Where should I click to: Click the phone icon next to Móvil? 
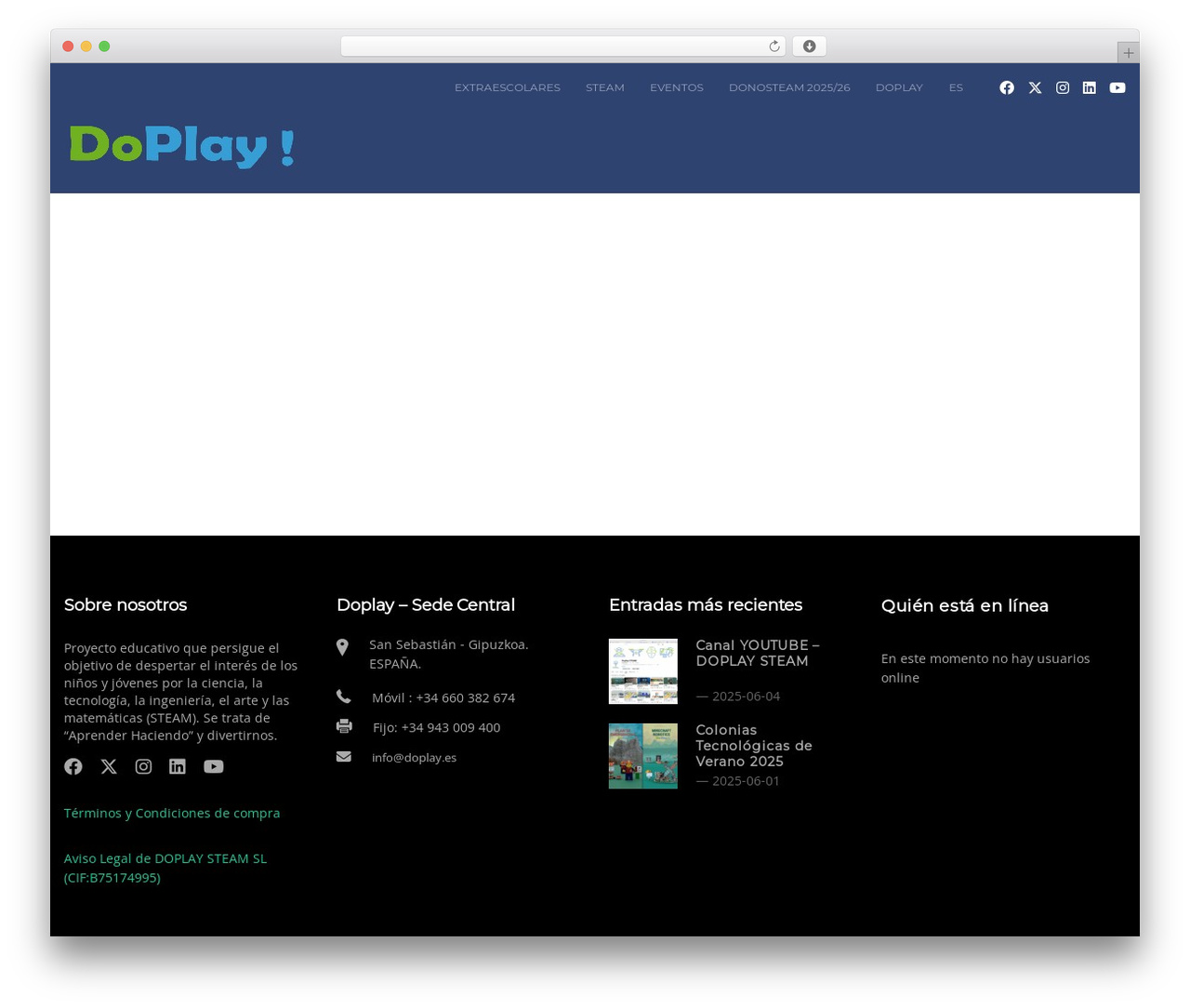(x=344, y=696)
